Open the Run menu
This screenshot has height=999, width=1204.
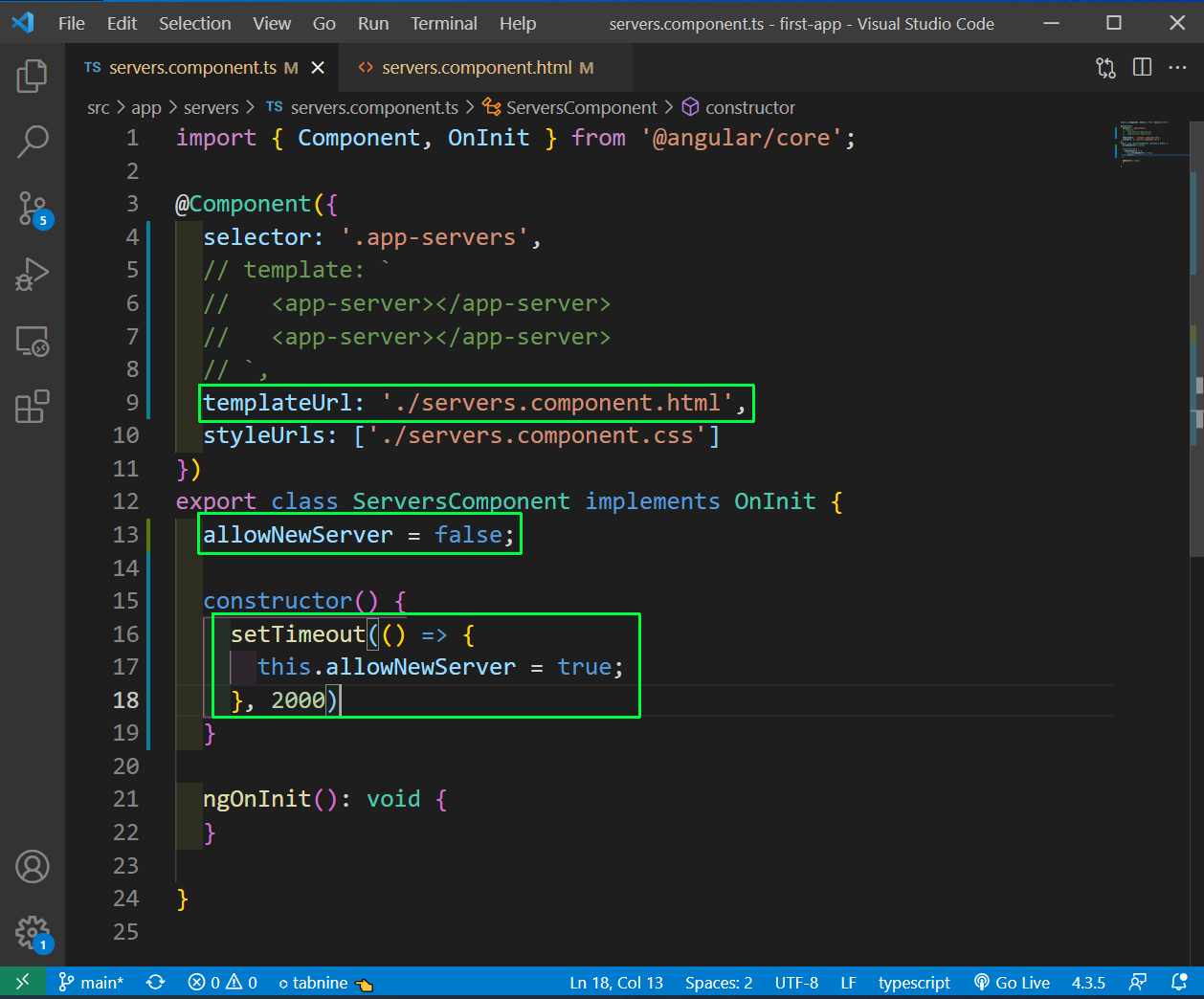coord(373,24)
